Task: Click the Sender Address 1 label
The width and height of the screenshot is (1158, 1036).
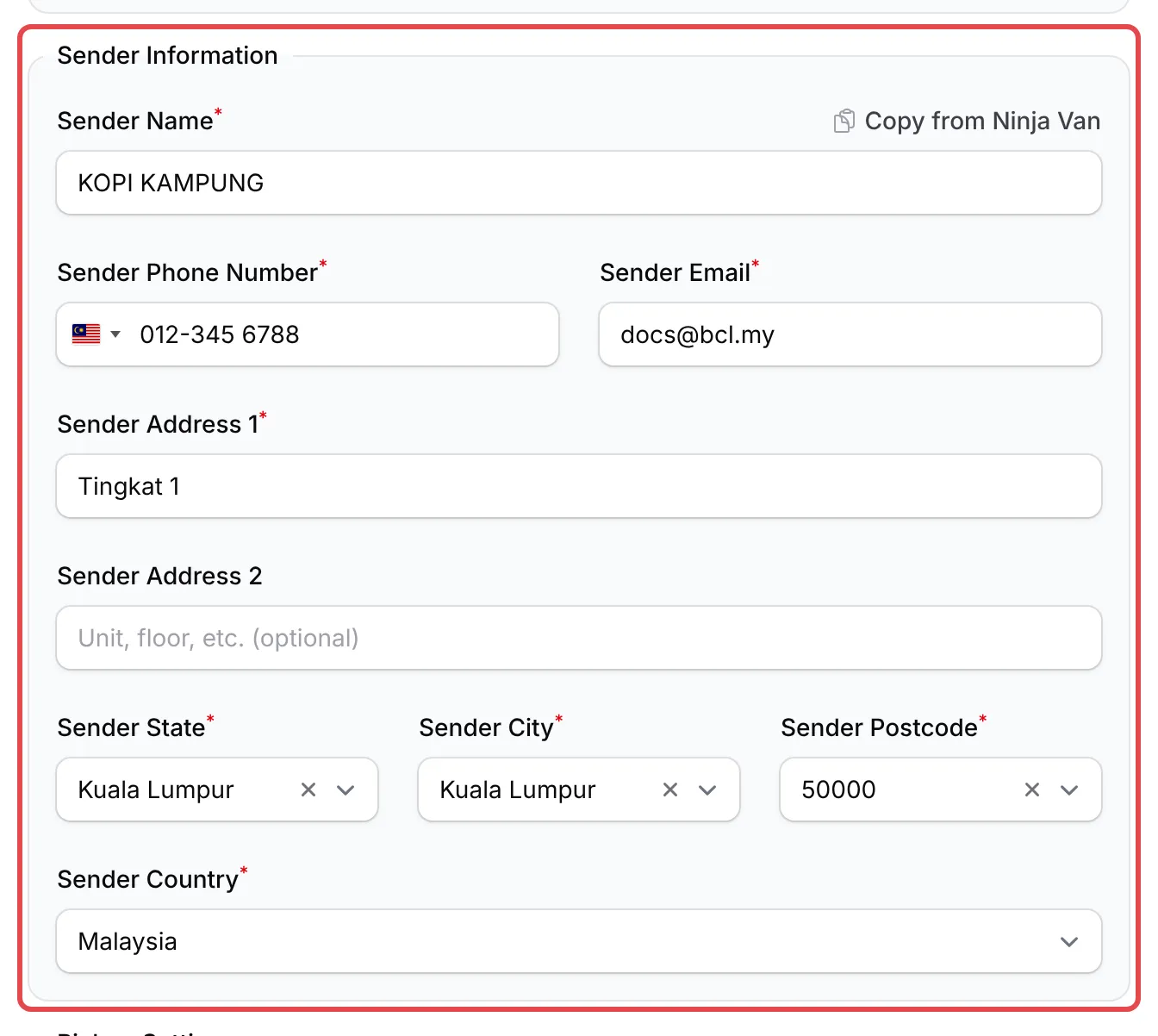Action: tap(158, 424)
